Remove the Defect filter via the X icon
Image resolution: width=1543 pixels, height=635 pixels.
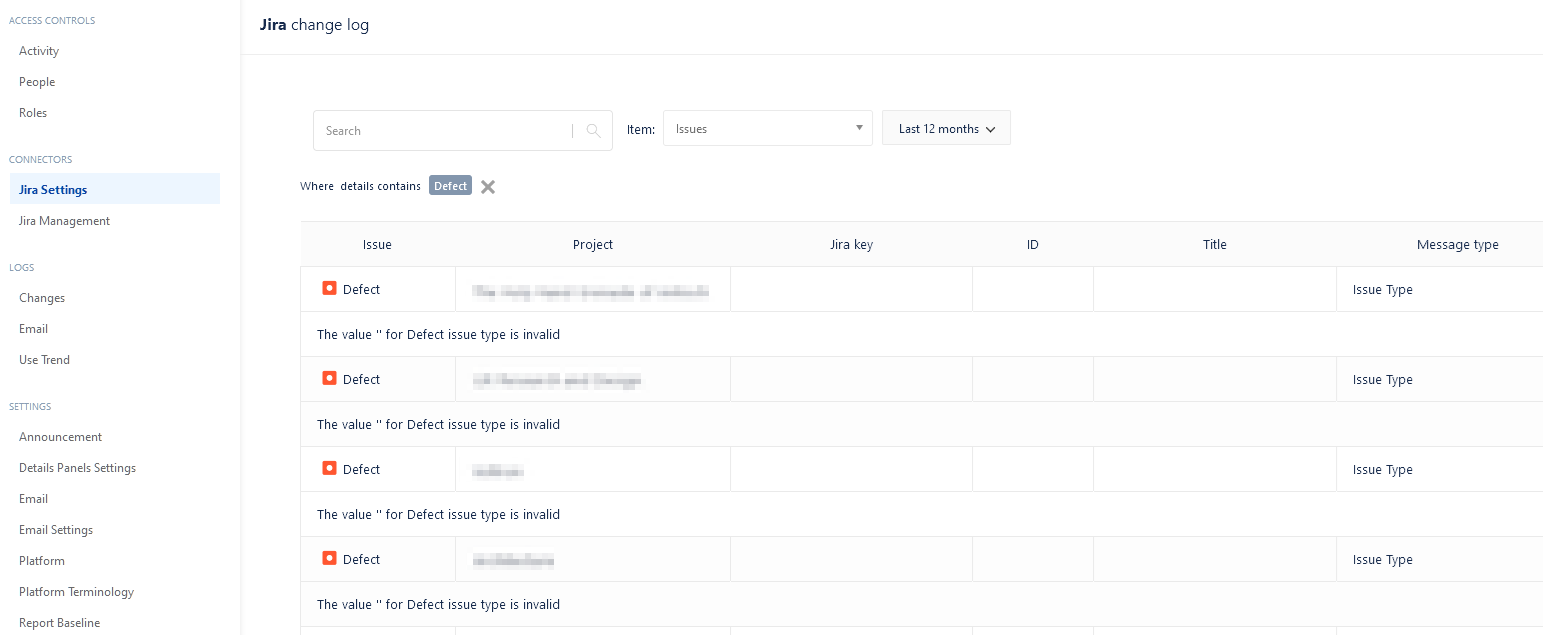tap(487, 185)
